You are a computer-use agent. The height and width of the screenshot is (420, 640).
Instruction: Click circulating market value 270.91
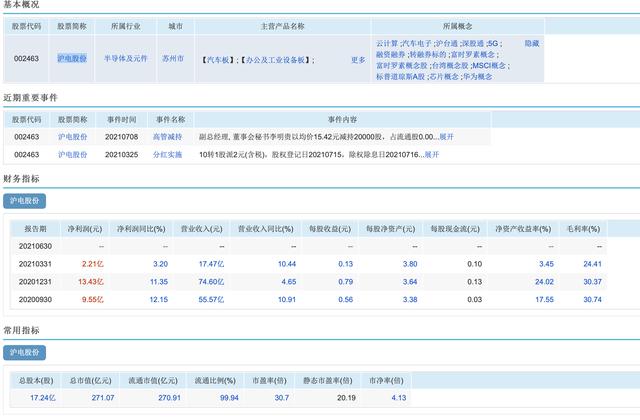point(169,398)
